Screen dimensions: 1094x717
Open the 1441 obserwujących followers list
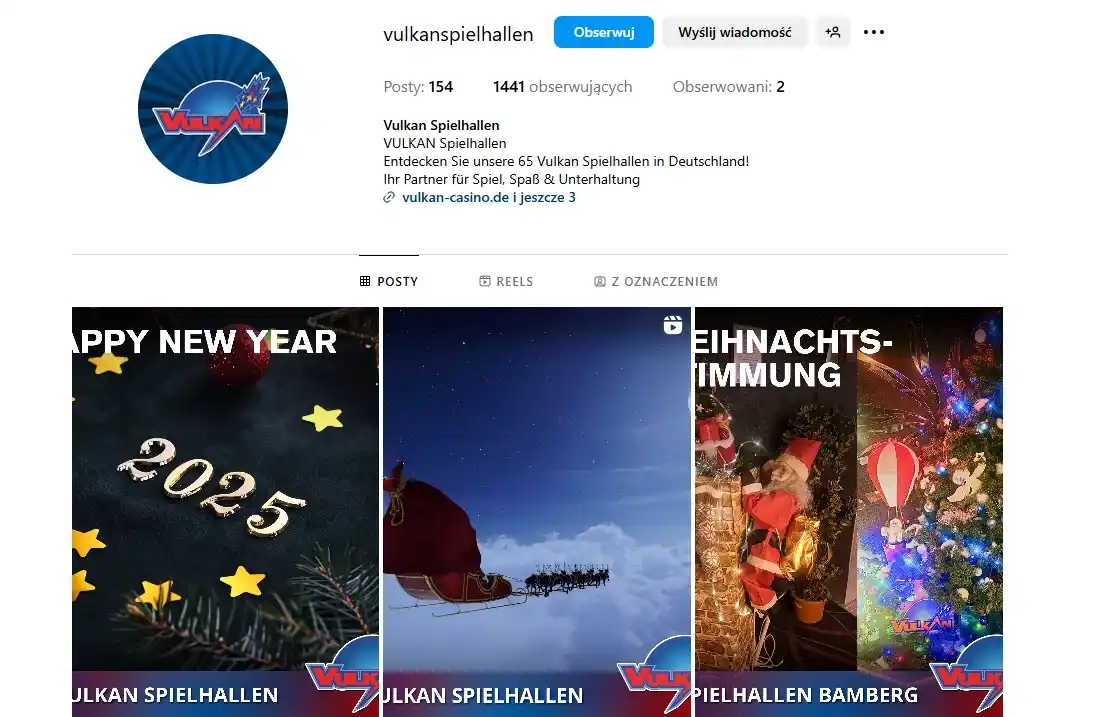[x=562, y=86]
